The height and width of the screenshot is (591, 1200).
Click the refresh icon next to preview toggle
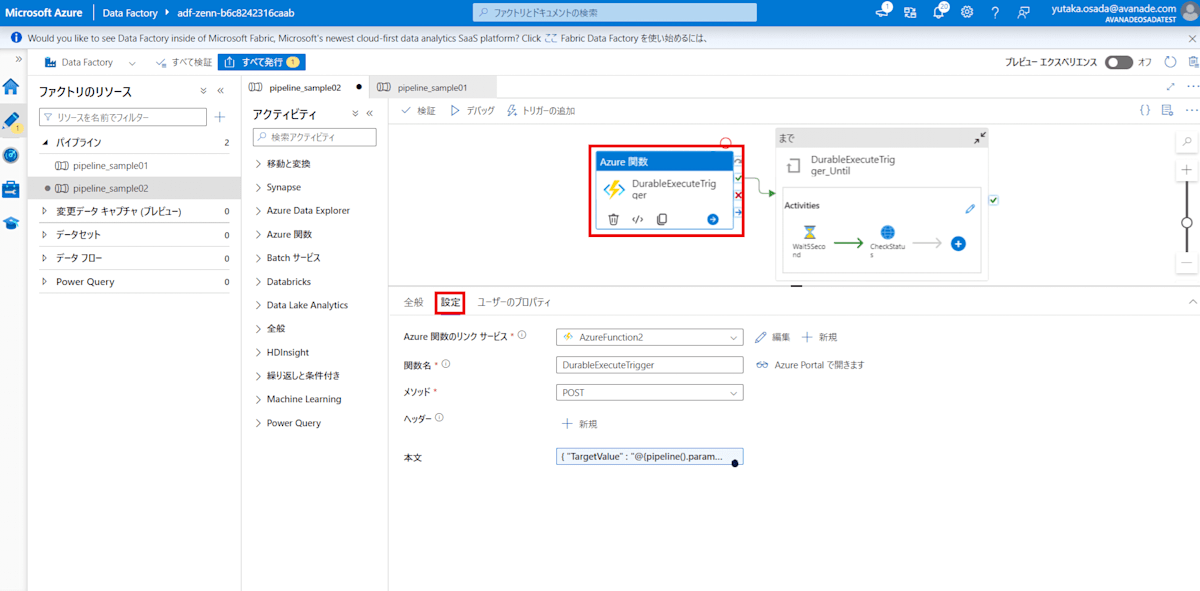tap(1170, 62)
